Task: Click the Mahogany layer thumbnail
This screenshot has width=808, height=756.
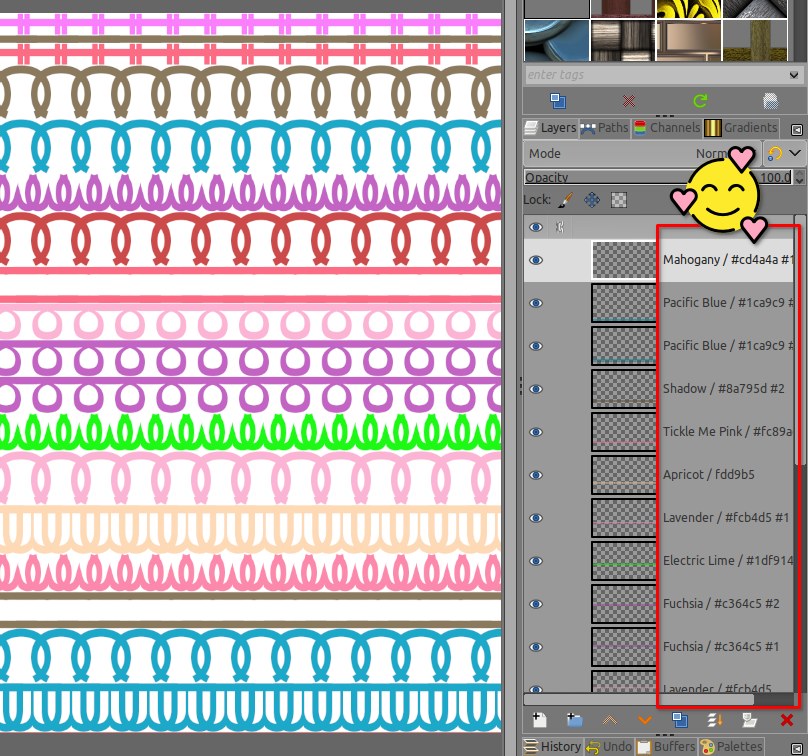Action: [624, 260]
